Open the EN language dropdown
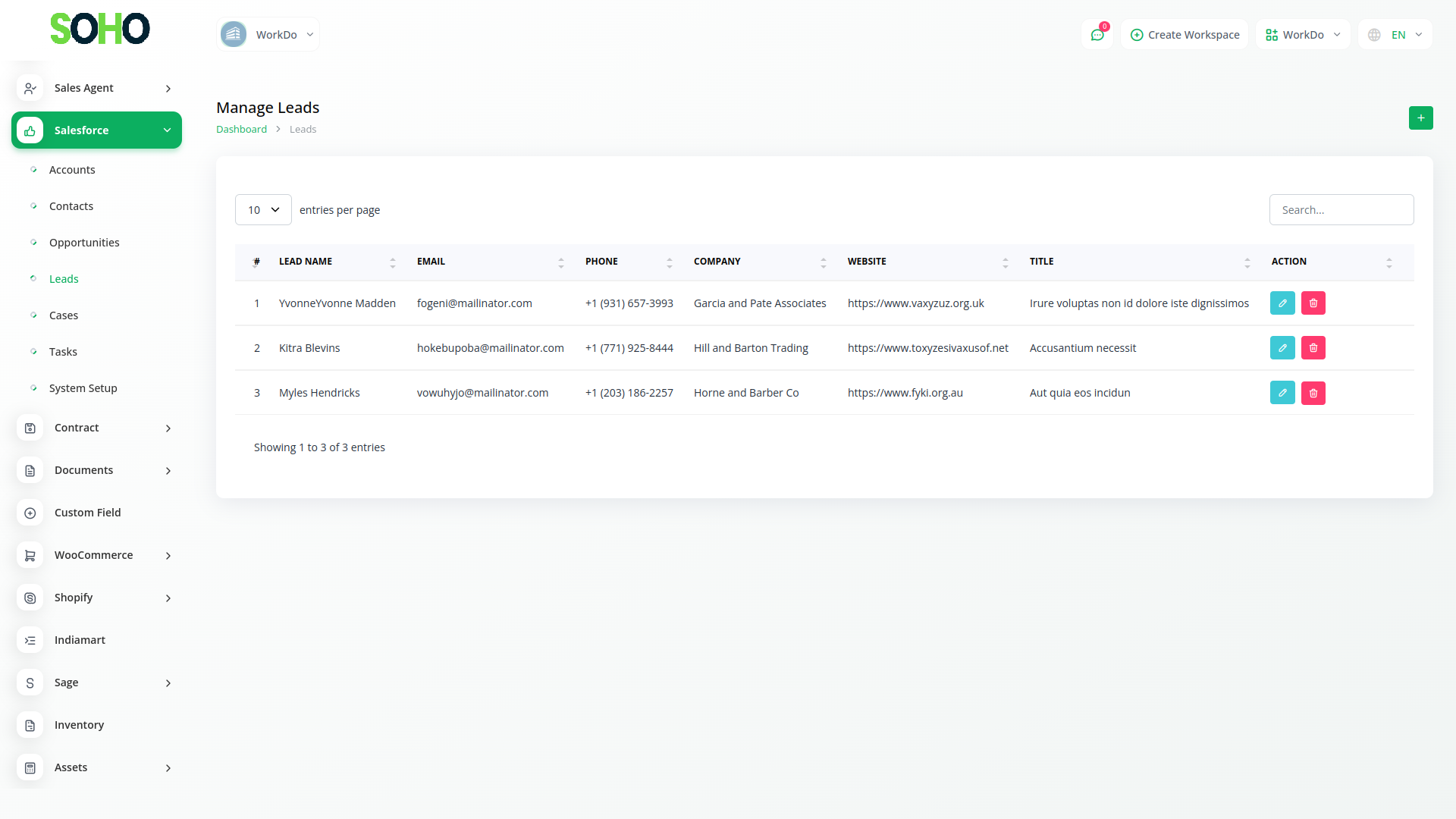Screen dimensions: 1456x819 click(x=1395, y=35)
